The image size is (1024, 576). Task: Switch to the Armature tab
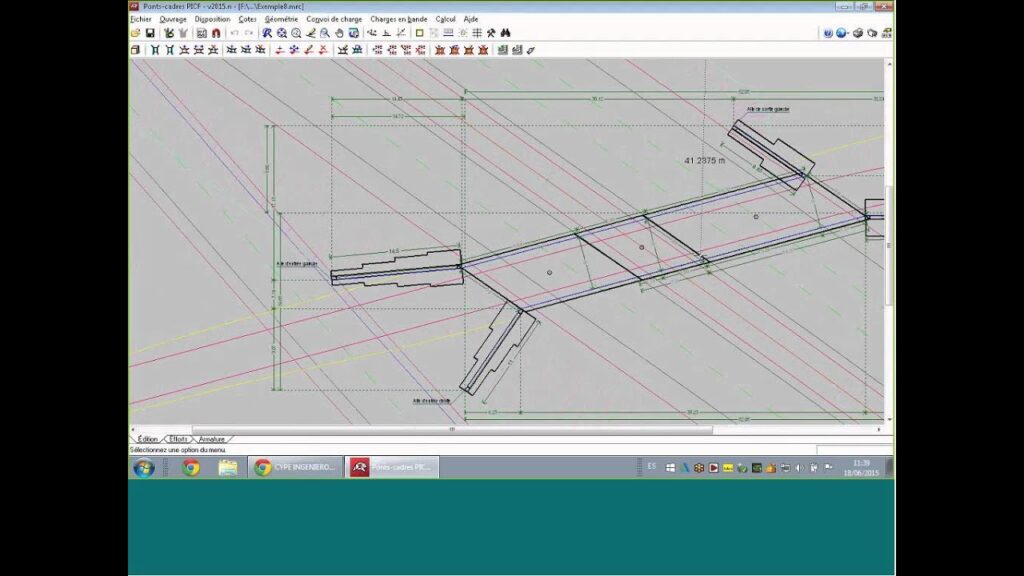(212, 439)
